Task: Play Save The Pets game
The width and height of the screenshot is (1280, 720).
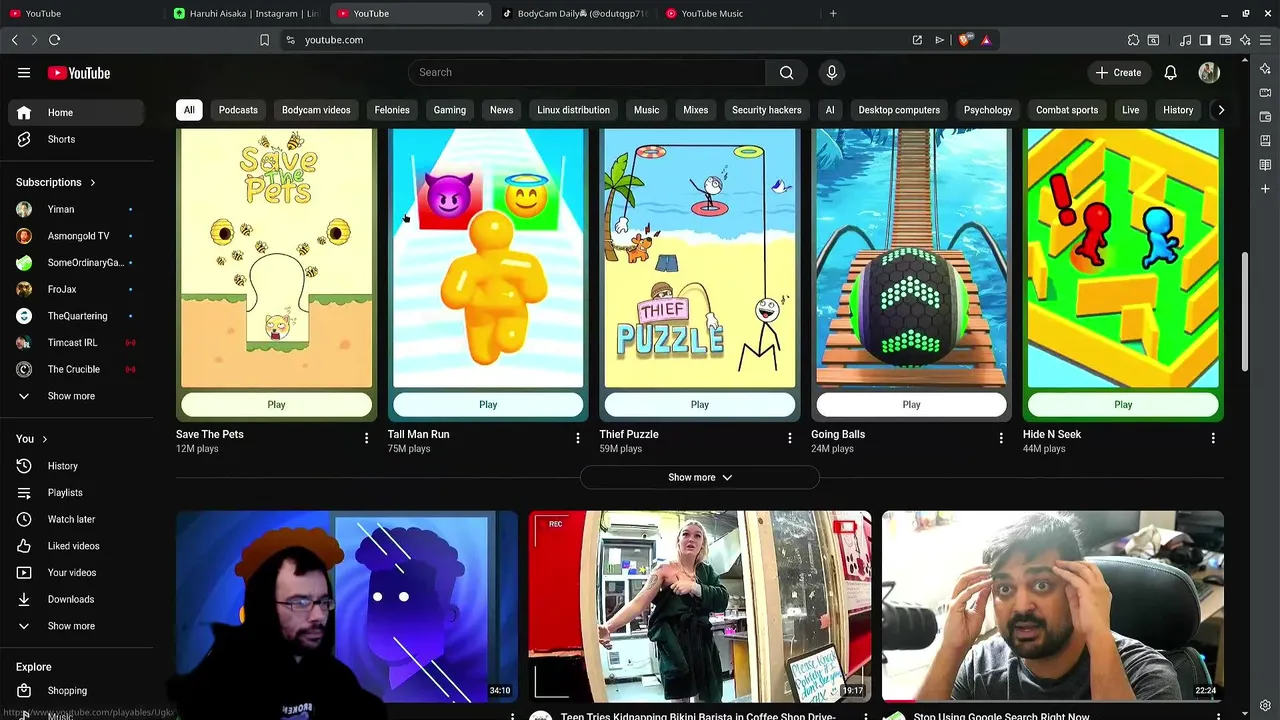Action: (x=276, y=405)
